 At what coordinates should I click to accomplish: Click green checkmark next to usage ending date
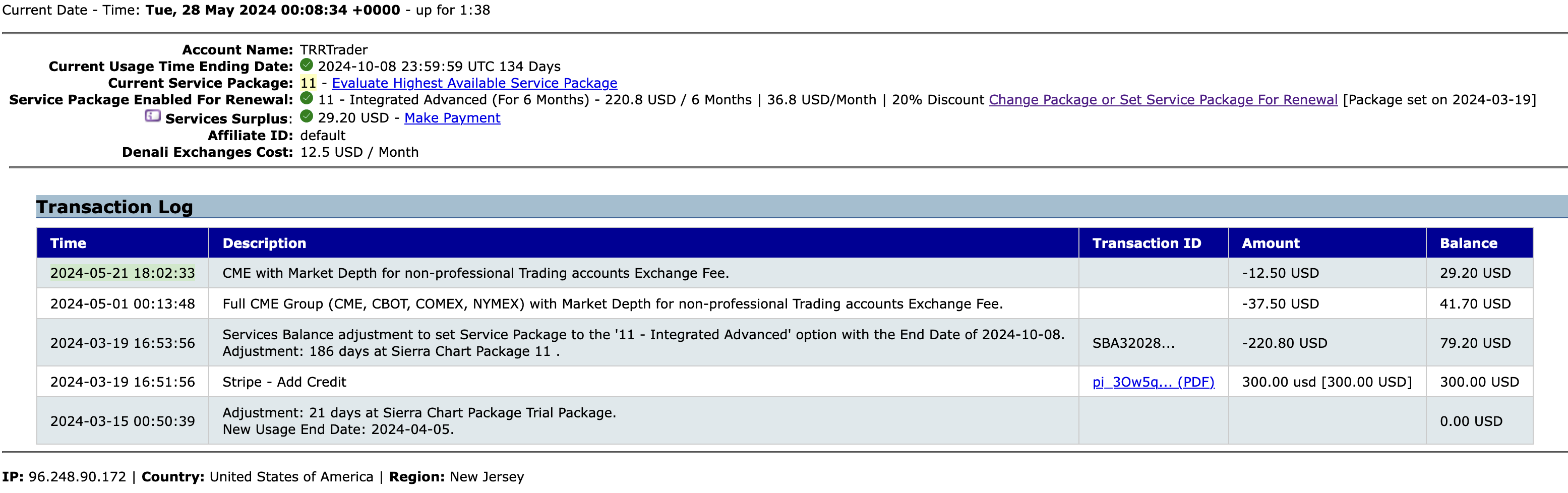point(307,65)
